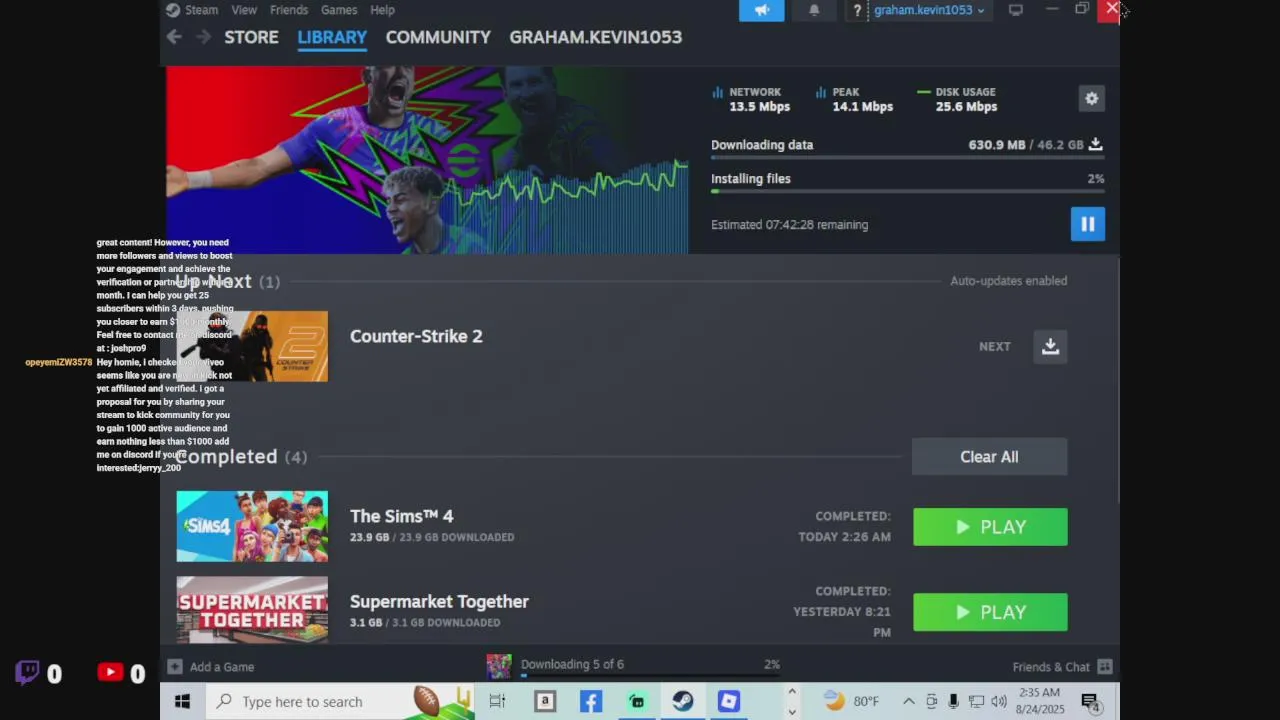
Task: Click the bottom download status thumbnail
Action: 499,666
